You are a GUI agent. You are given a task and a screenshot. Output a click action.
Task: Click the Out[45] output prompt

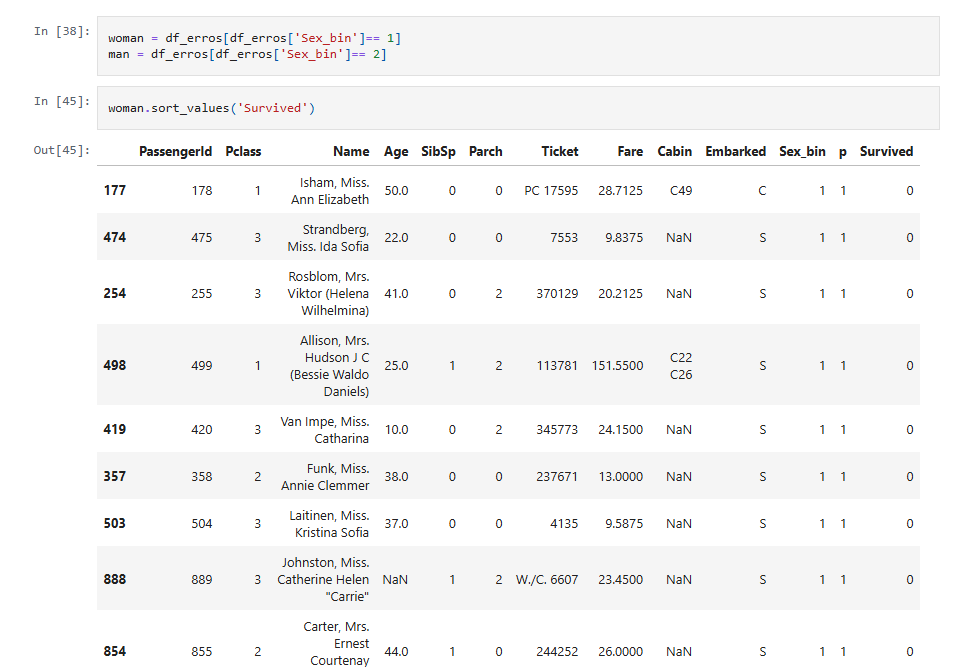(62, 151)
